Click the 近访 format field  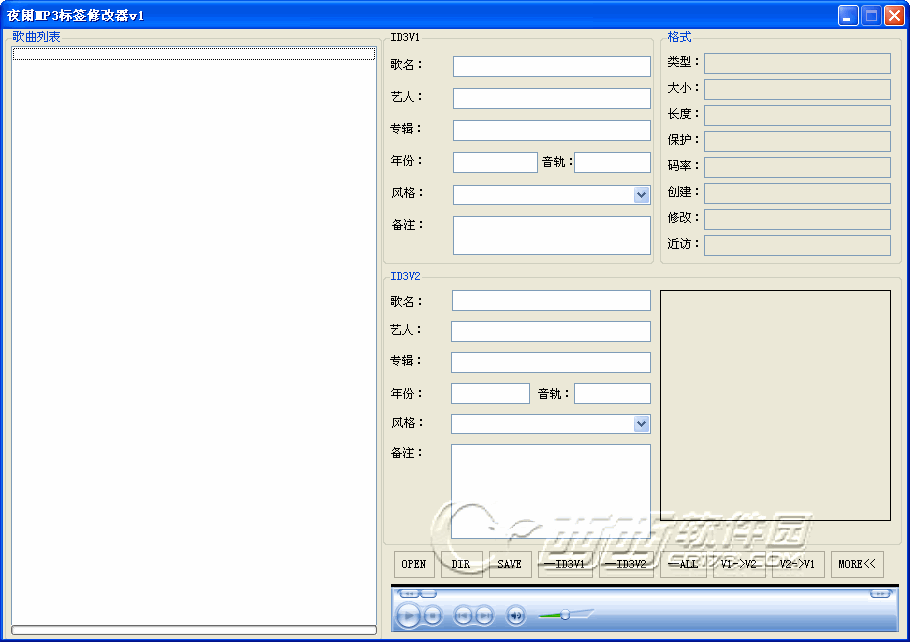(x=797, y=245)
